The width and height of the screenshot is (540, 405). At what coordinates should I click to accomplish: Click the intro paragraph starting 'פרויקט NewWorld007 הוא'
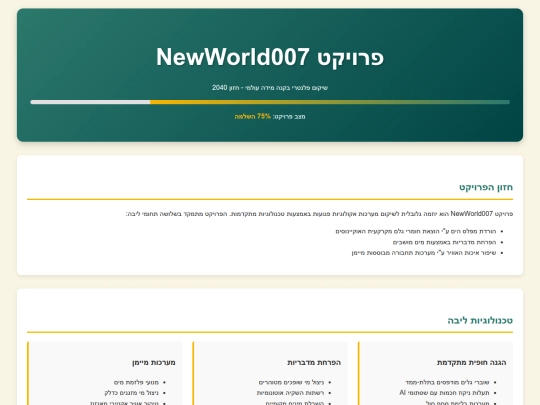tap(319, 214)
